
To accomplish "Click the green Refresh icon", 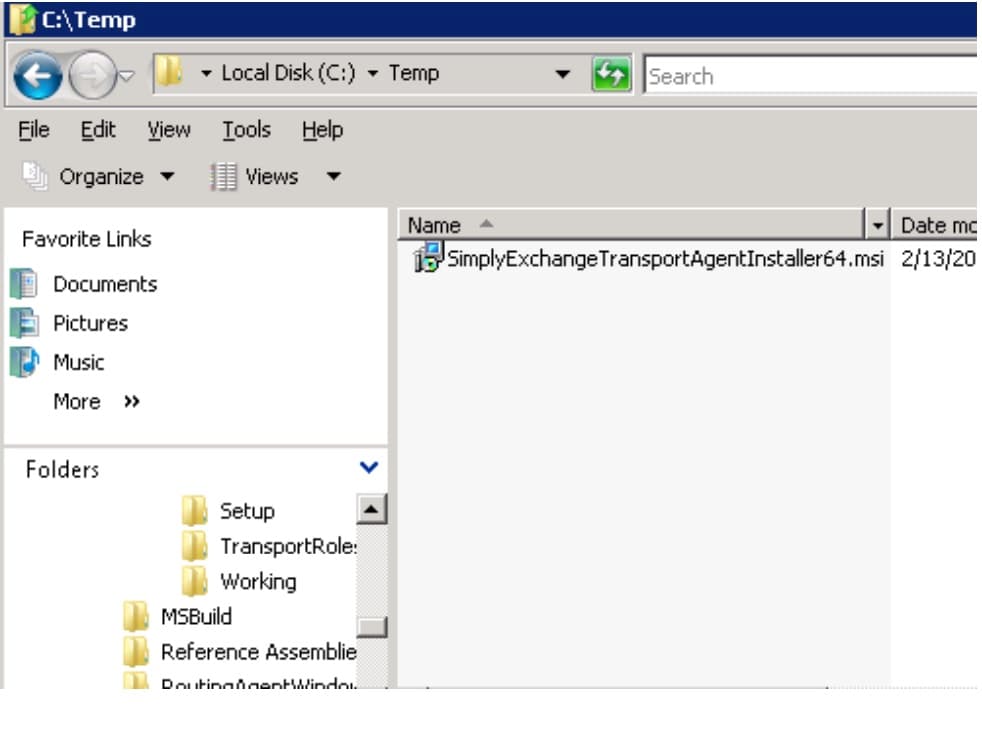I will [611, 75].
